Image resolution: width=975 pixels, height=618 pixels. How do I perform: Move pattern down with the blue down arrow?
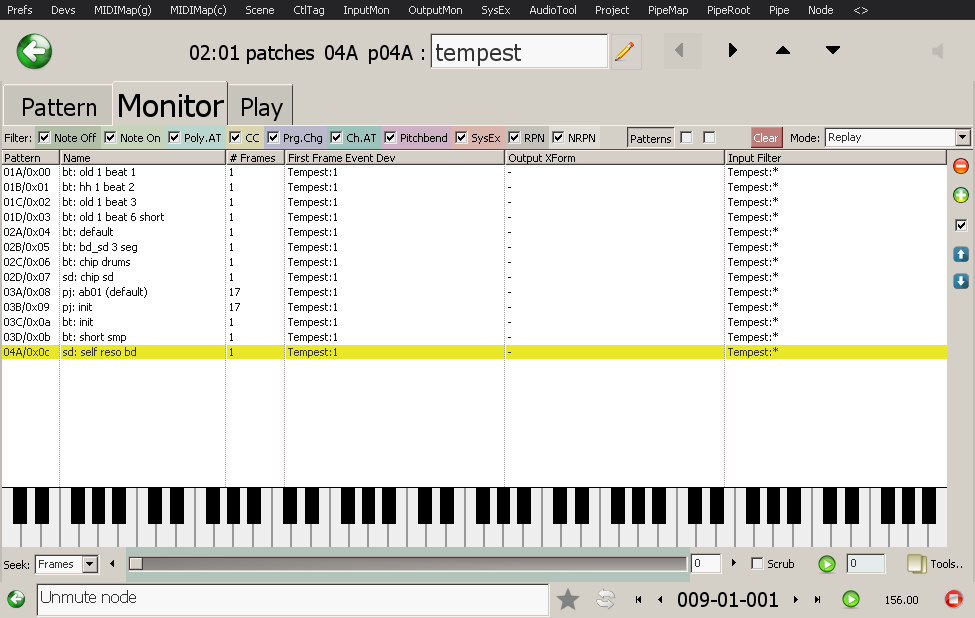[961, 281]
